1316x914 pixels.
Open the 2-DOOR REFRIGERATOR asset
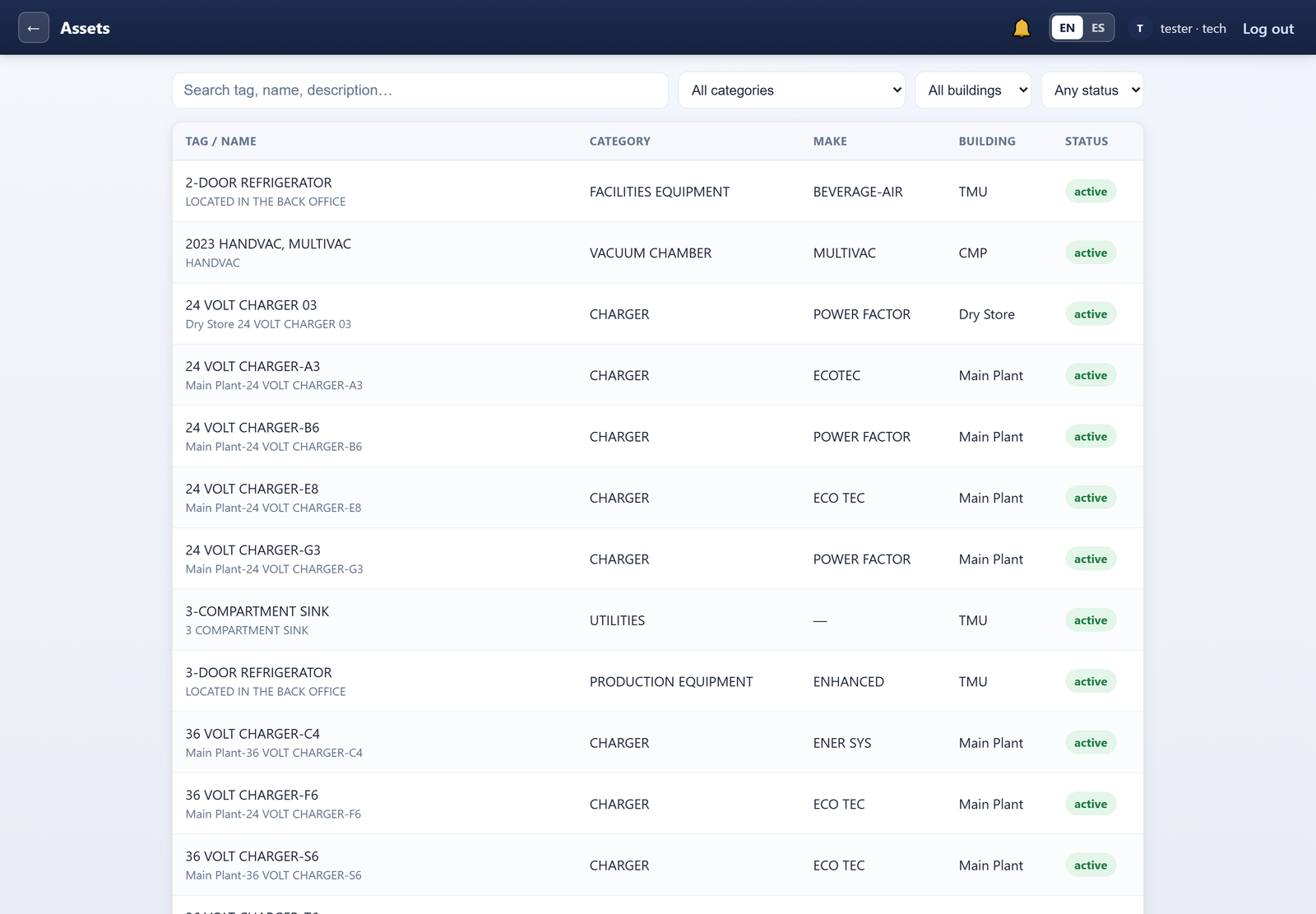point(658,192)
